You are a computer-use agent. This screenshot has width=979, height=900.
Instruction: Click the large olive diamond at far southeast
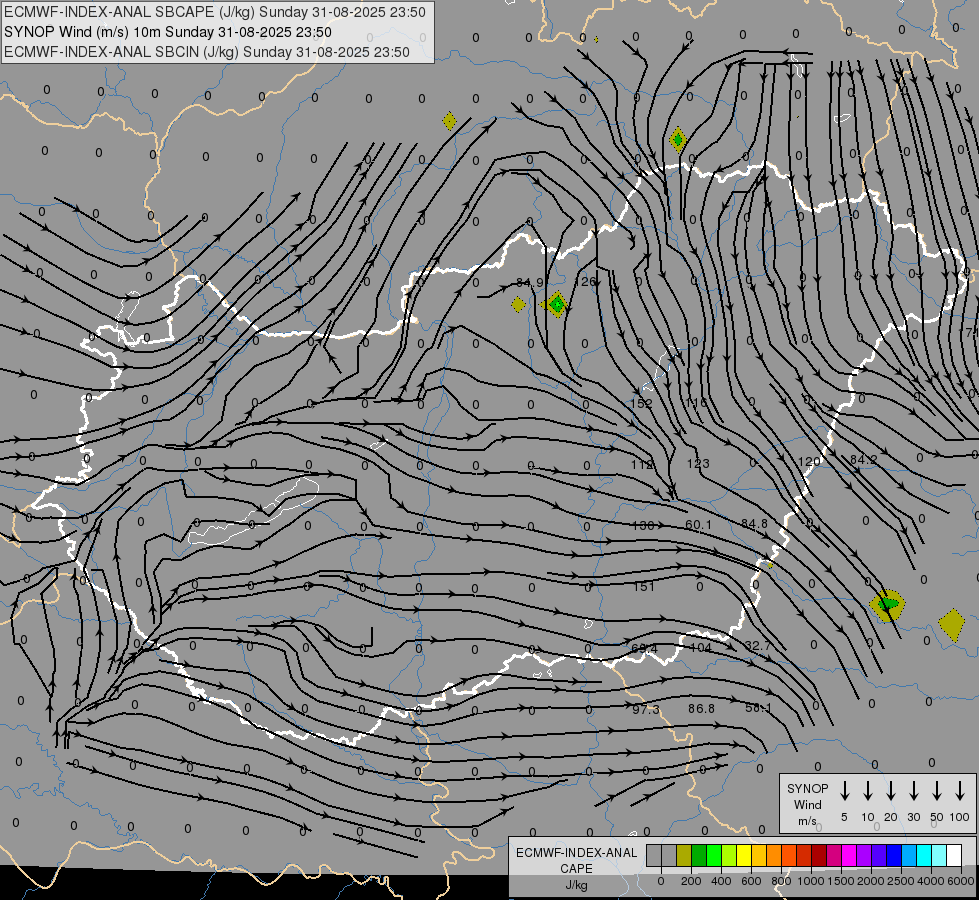(952, 625)
